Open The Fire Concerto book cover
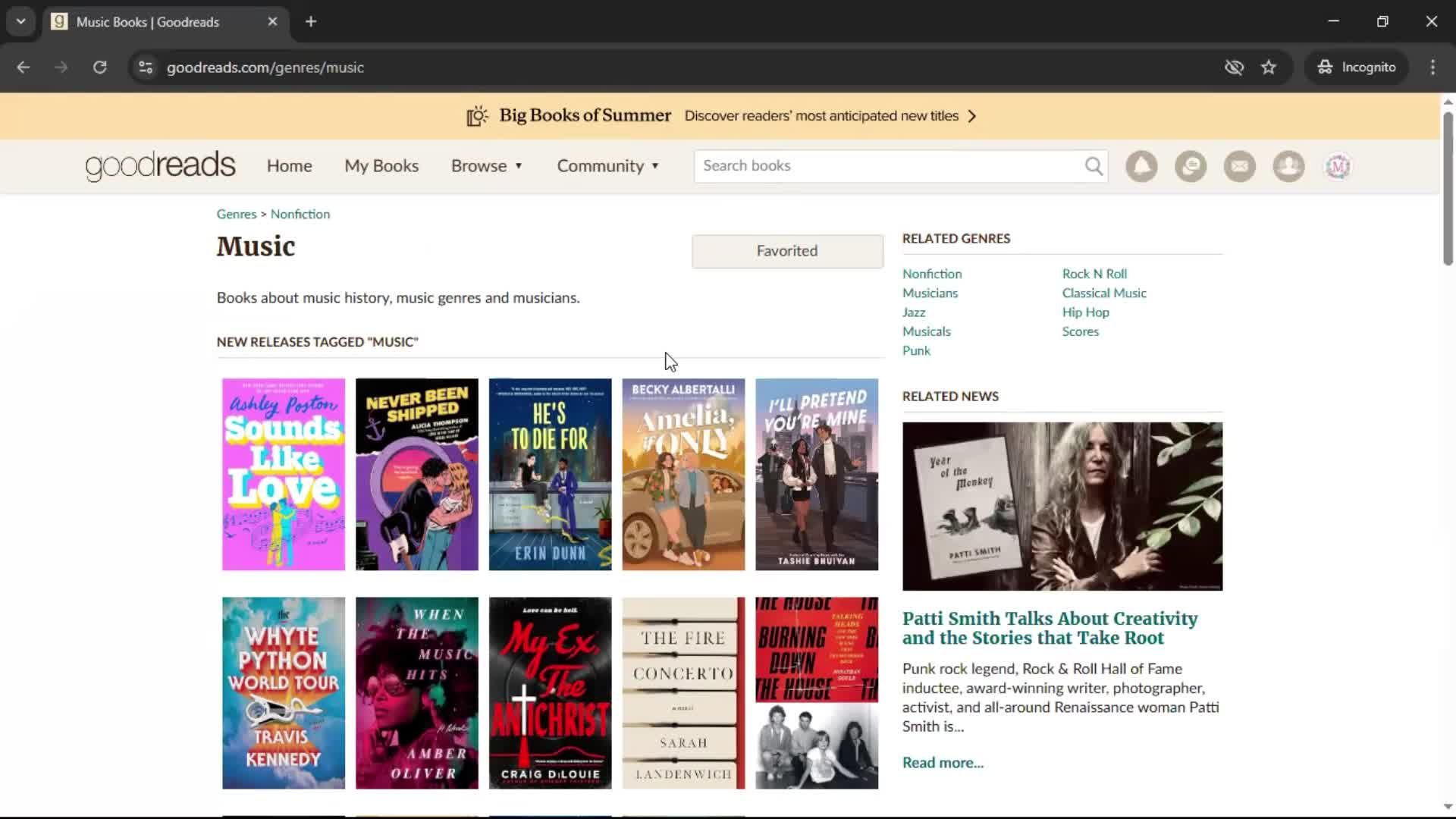 [683, 693]
